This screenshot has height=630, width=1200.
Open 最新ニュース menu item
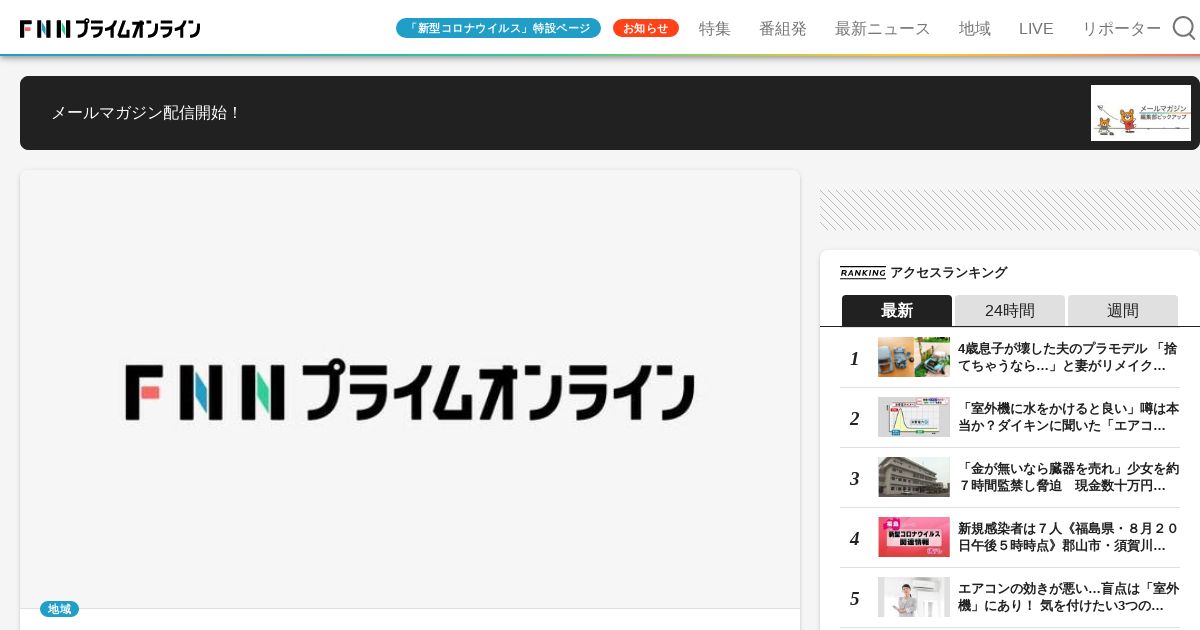click(883, 28)
